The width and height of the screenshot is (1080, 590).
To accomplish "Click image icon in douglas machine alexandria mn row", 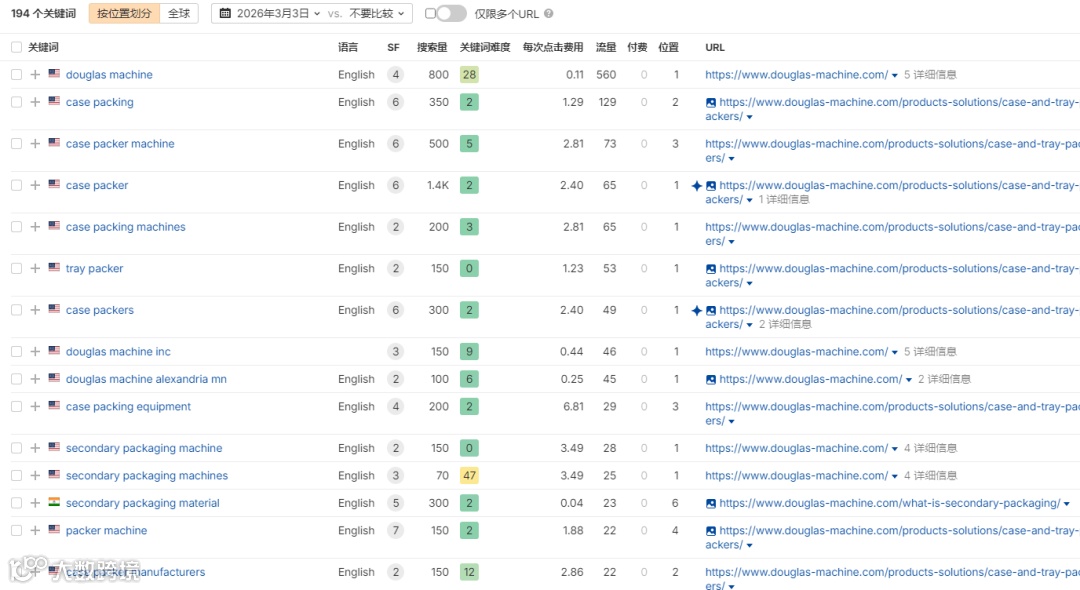I will tap(711, 379).
